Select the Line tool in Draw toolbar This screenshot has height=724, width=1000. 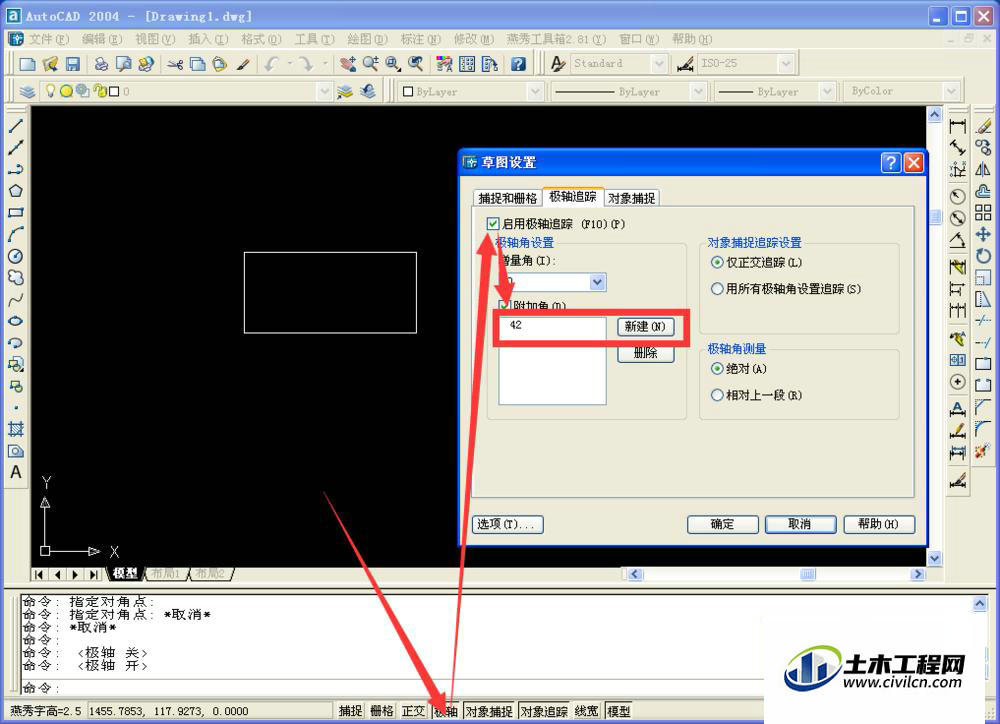pos(16,126)
